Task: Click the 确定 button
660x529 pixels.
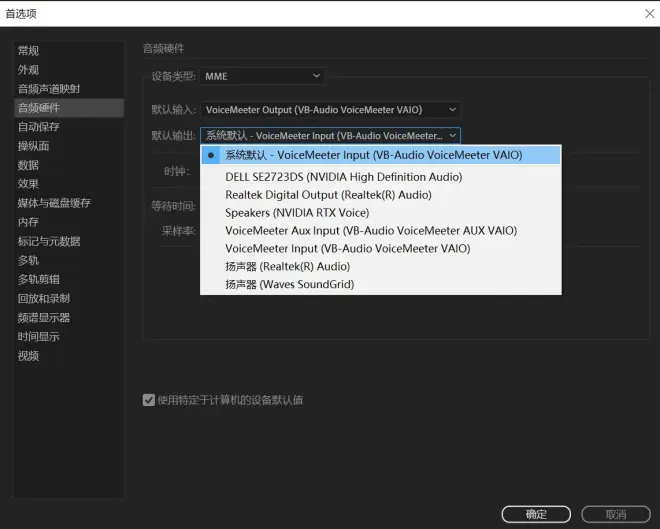Action: (x=536, y=514)
